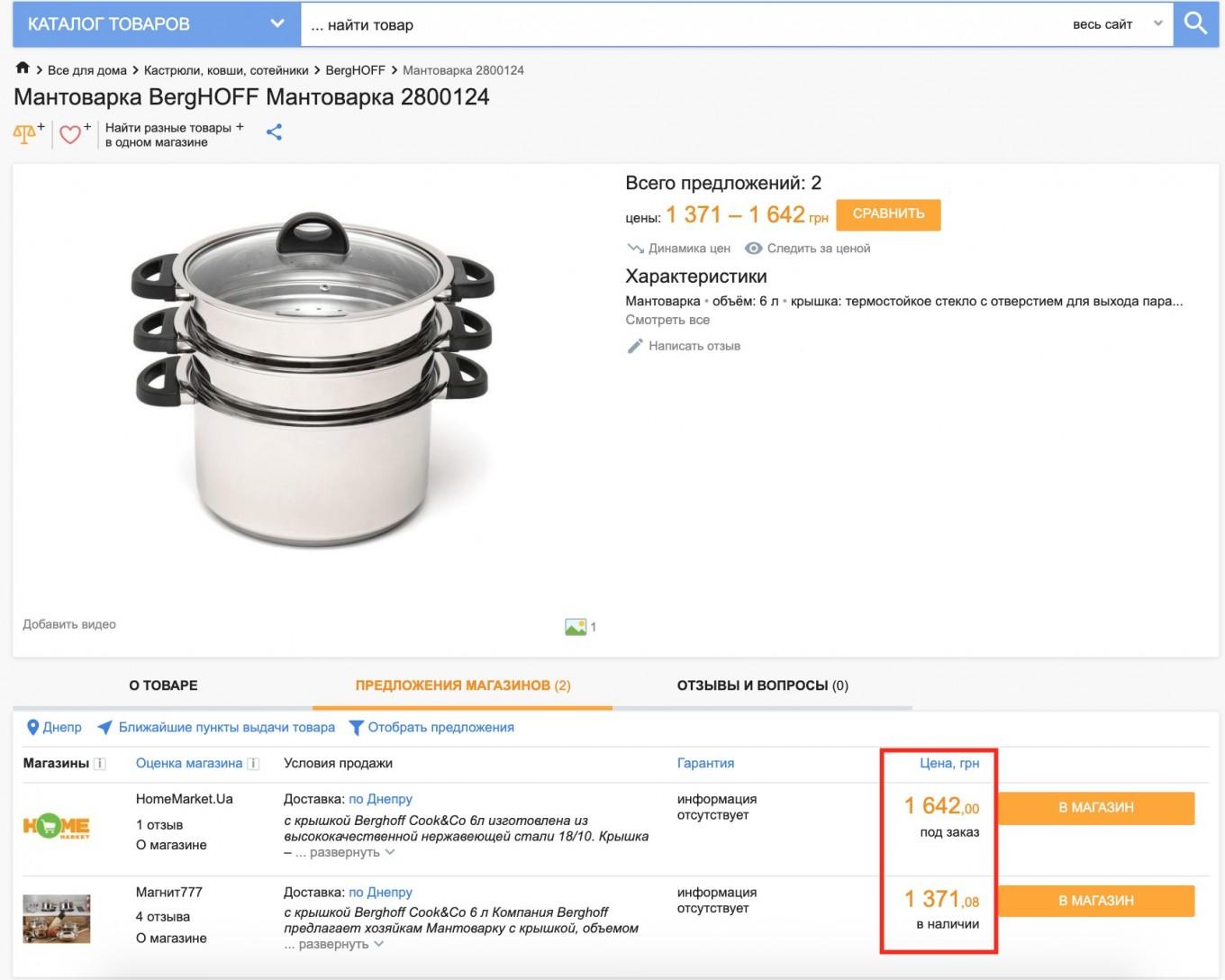Click info icon next to Магазины

coord(100,764)
